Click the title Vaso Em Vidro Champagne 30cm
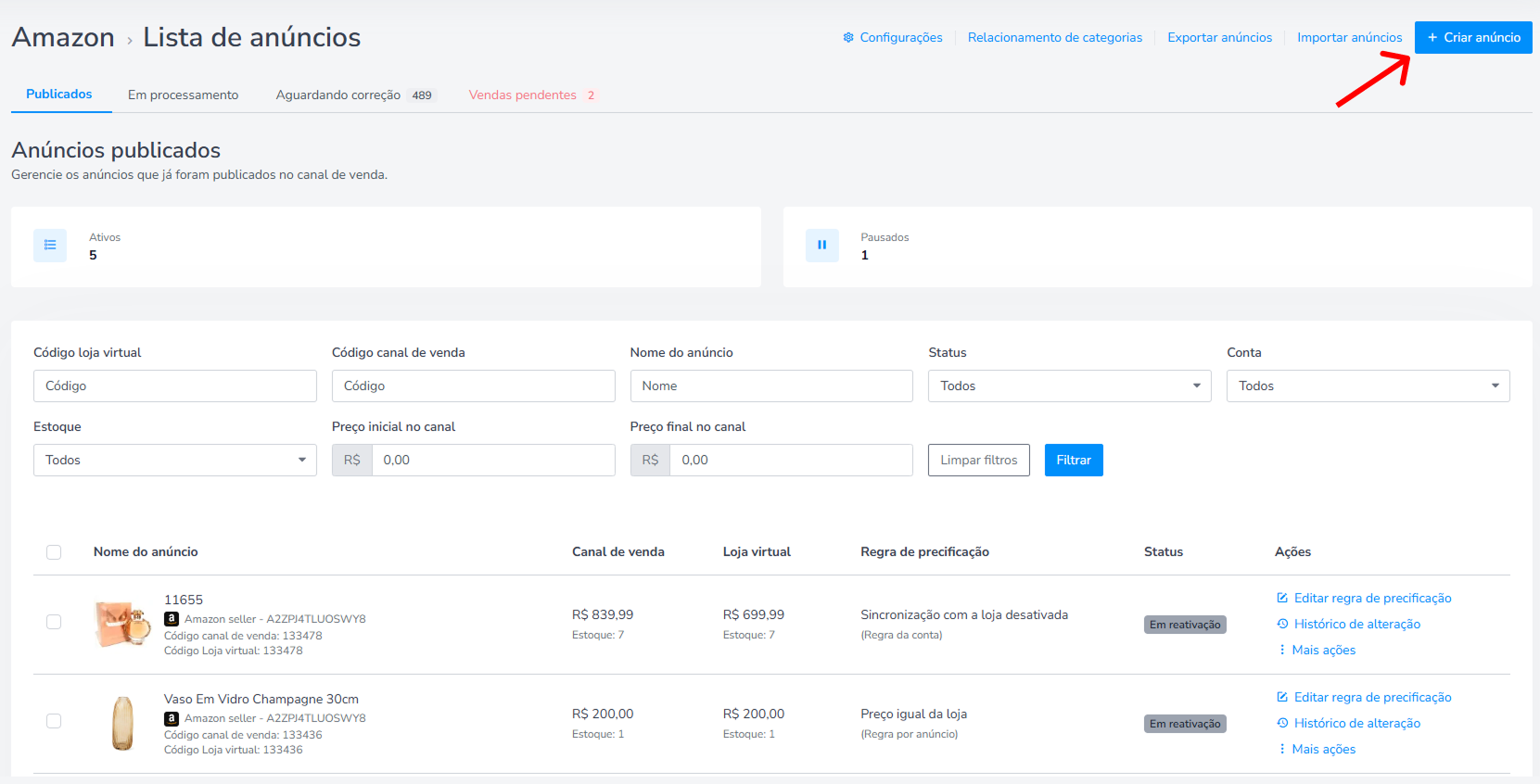 (261, 700)
